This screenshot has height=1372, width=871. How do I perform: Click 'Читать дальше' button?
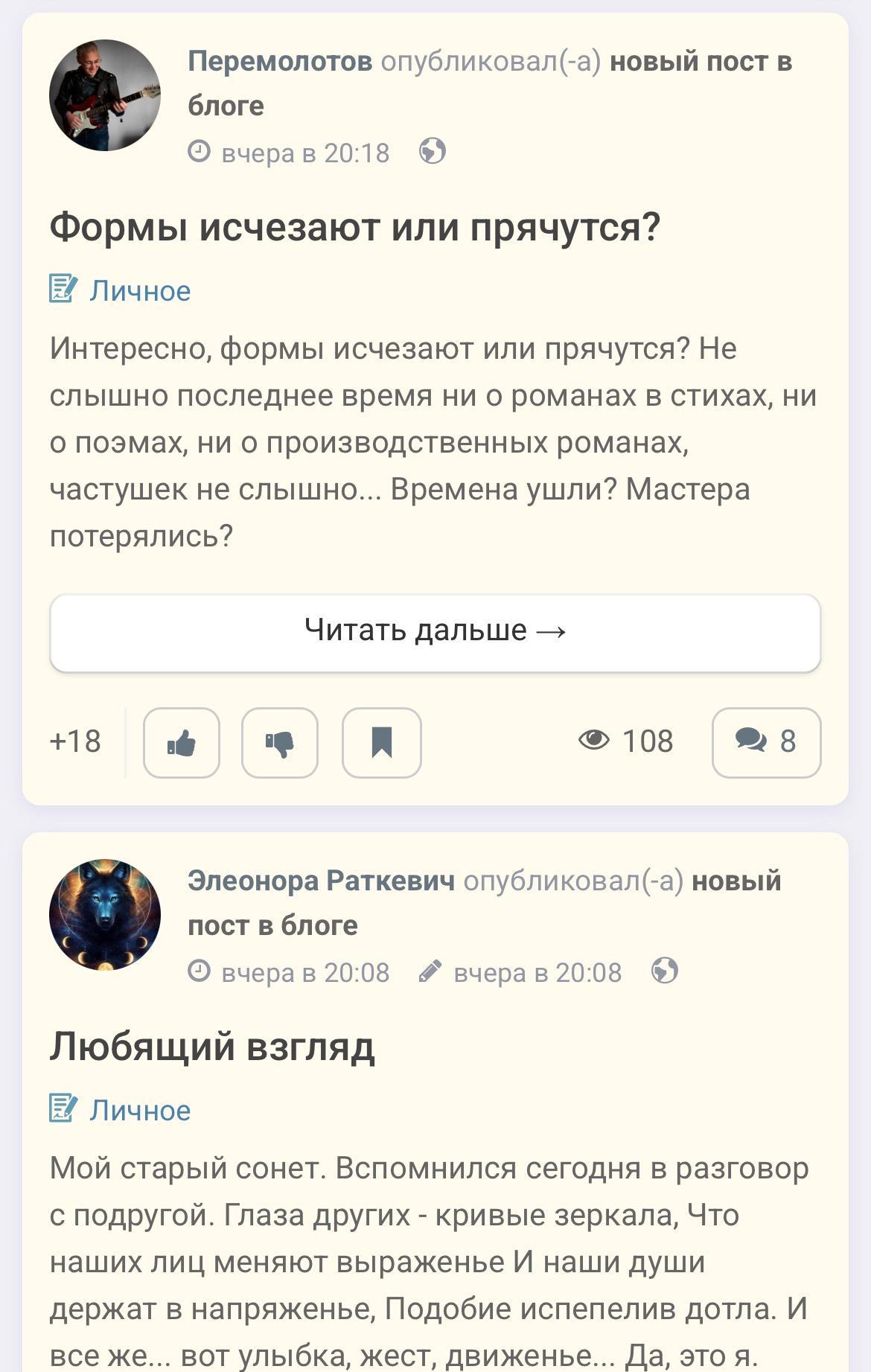click(x=435, y=632)
